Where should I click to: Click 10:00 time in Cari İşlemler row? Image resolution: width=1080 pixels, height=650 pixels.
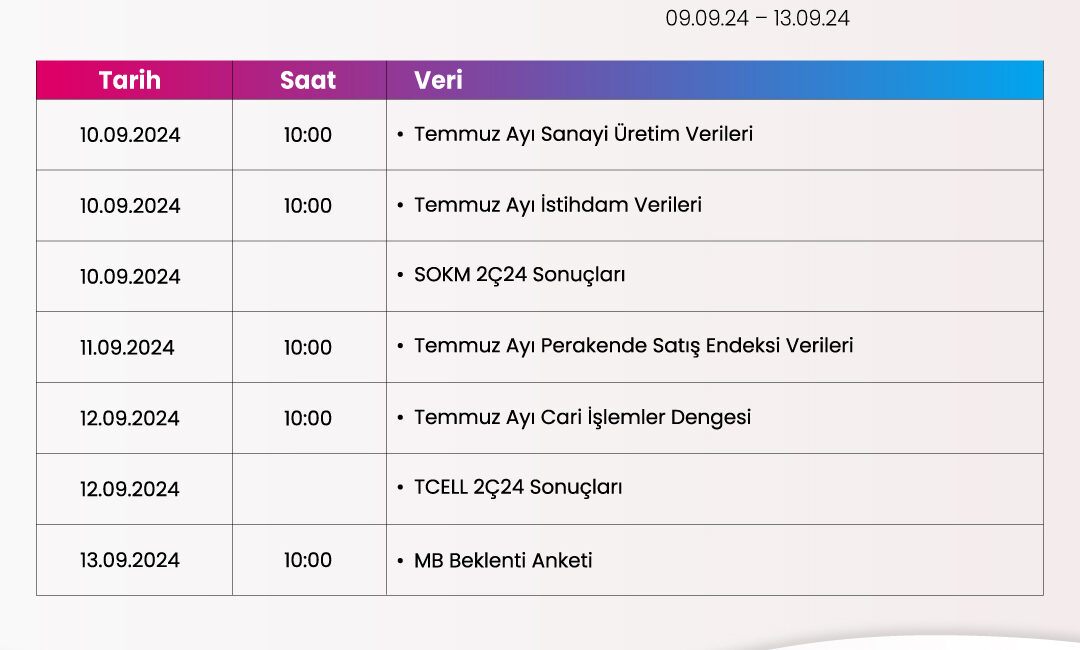point(308,419)
